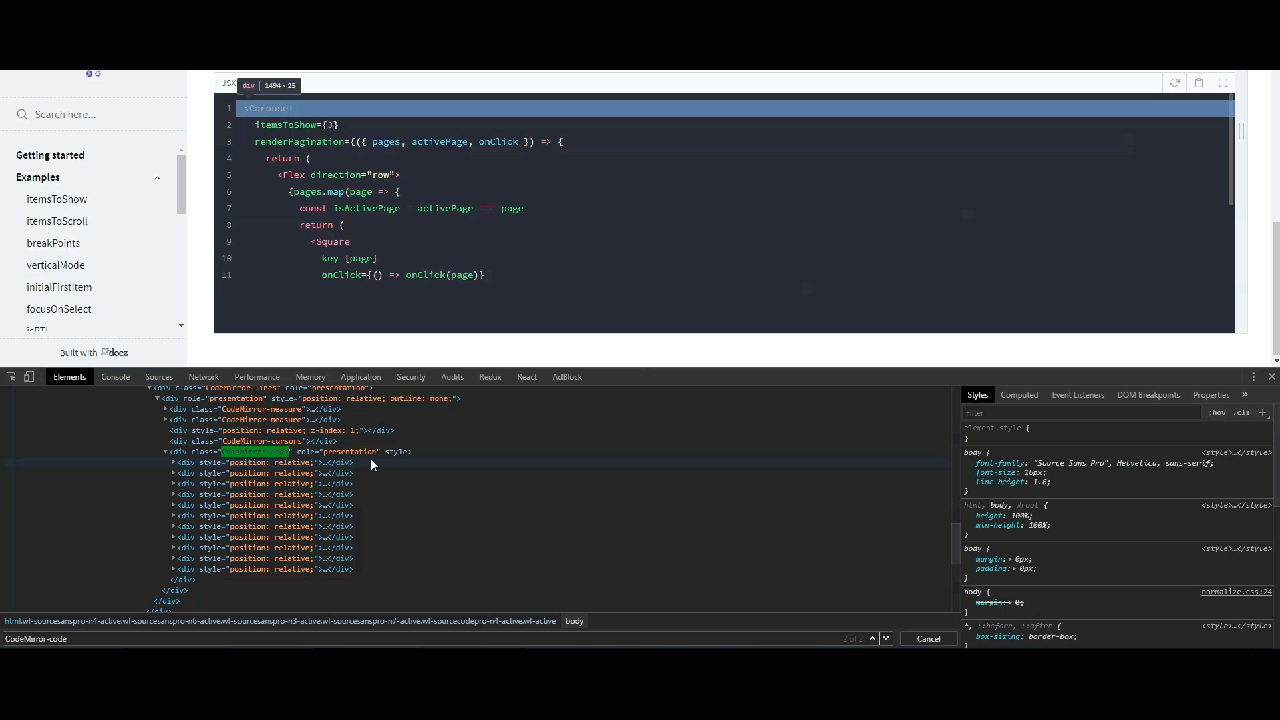
Task: Click the renderPagination line in the editor
Action: click(x=409, y=141)
